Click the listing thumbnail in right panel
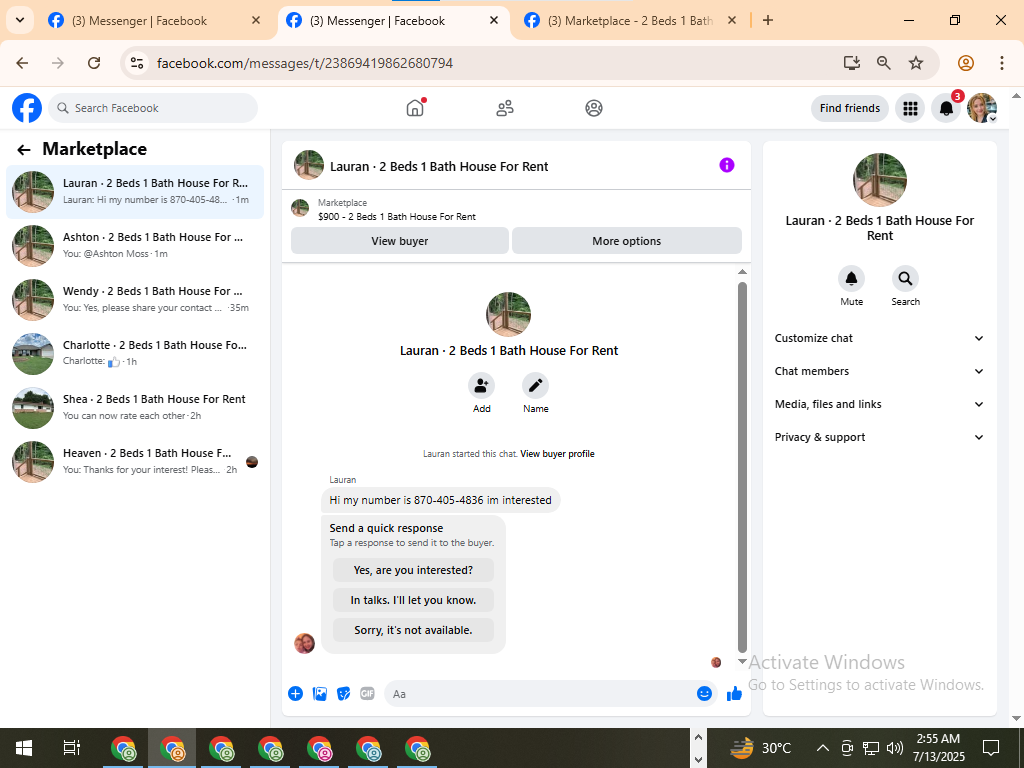 coord(880,180)
